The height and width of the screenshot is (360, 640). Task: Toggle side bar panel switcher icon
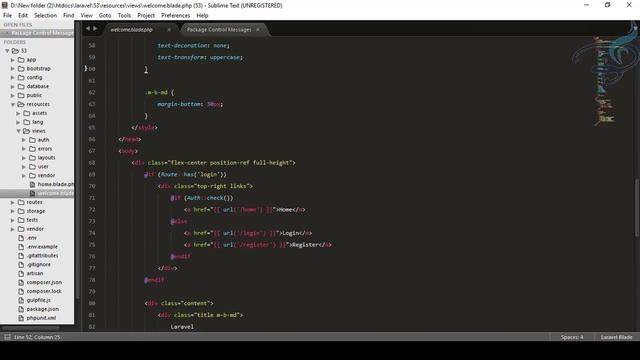[7, 337]
